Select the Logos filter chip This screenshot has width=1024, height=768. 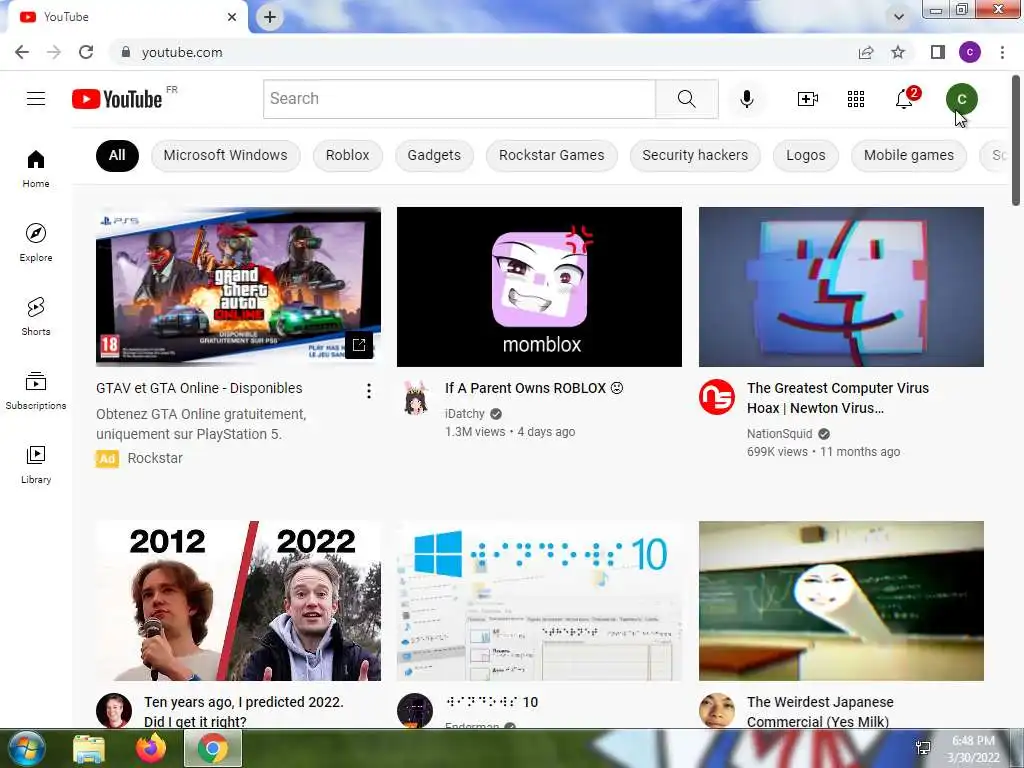[x=806, y=155]
